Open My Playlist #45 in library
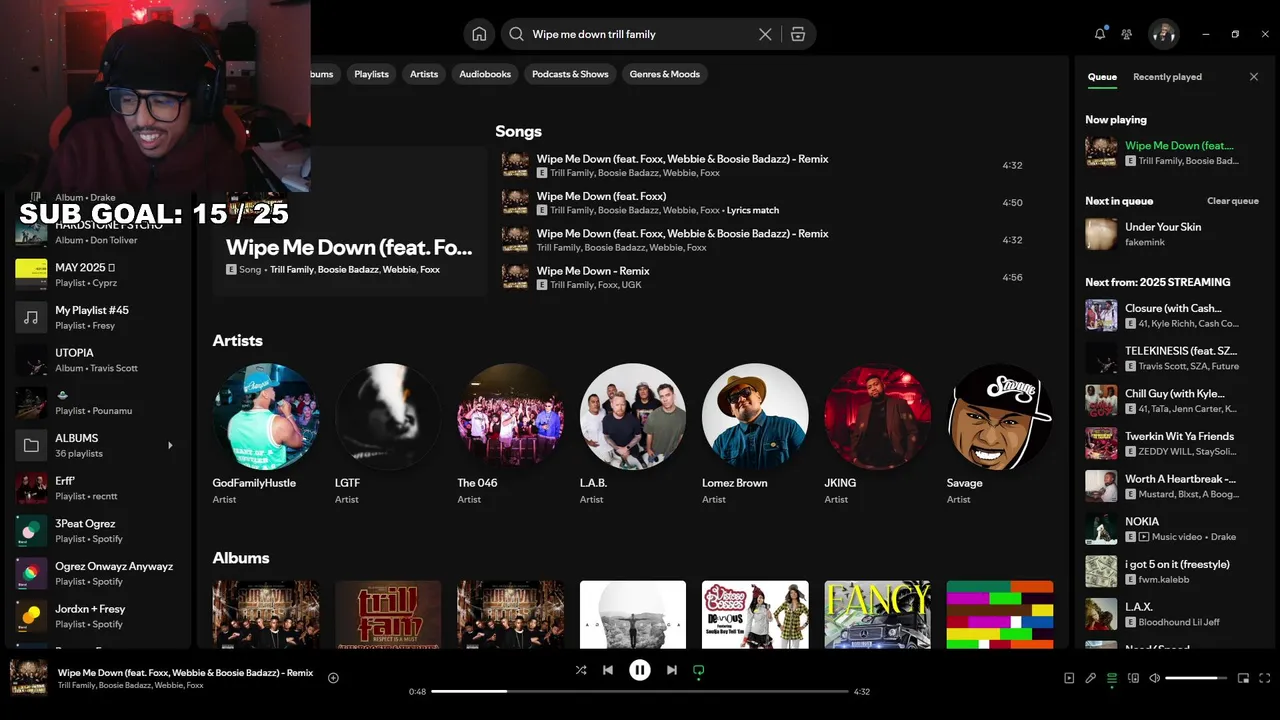 (98, 317)
